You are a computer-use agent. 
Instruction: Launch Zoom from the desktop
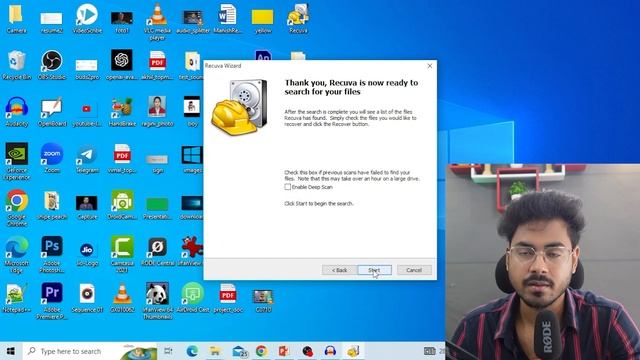pos(51,158)
